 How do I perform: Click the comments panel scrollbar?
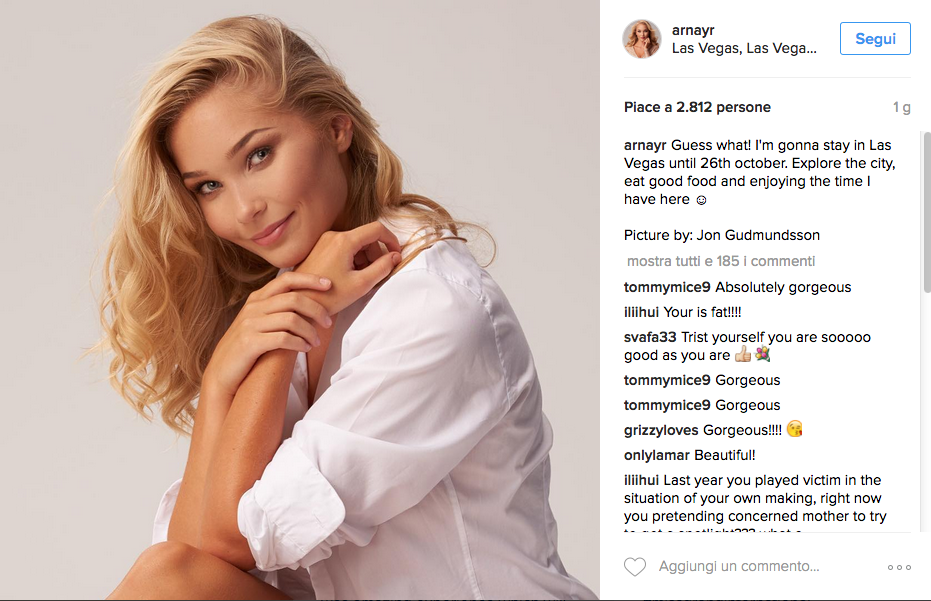[x=927, y=212]
